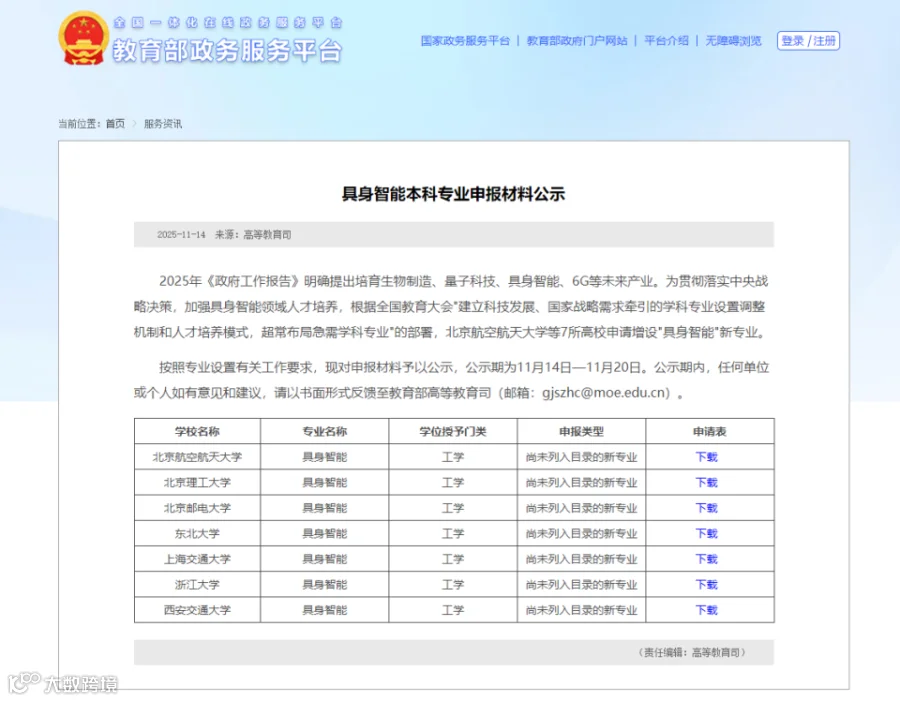Click the 登录/注册 button
The image size is (900, 701).
[808, 41]
